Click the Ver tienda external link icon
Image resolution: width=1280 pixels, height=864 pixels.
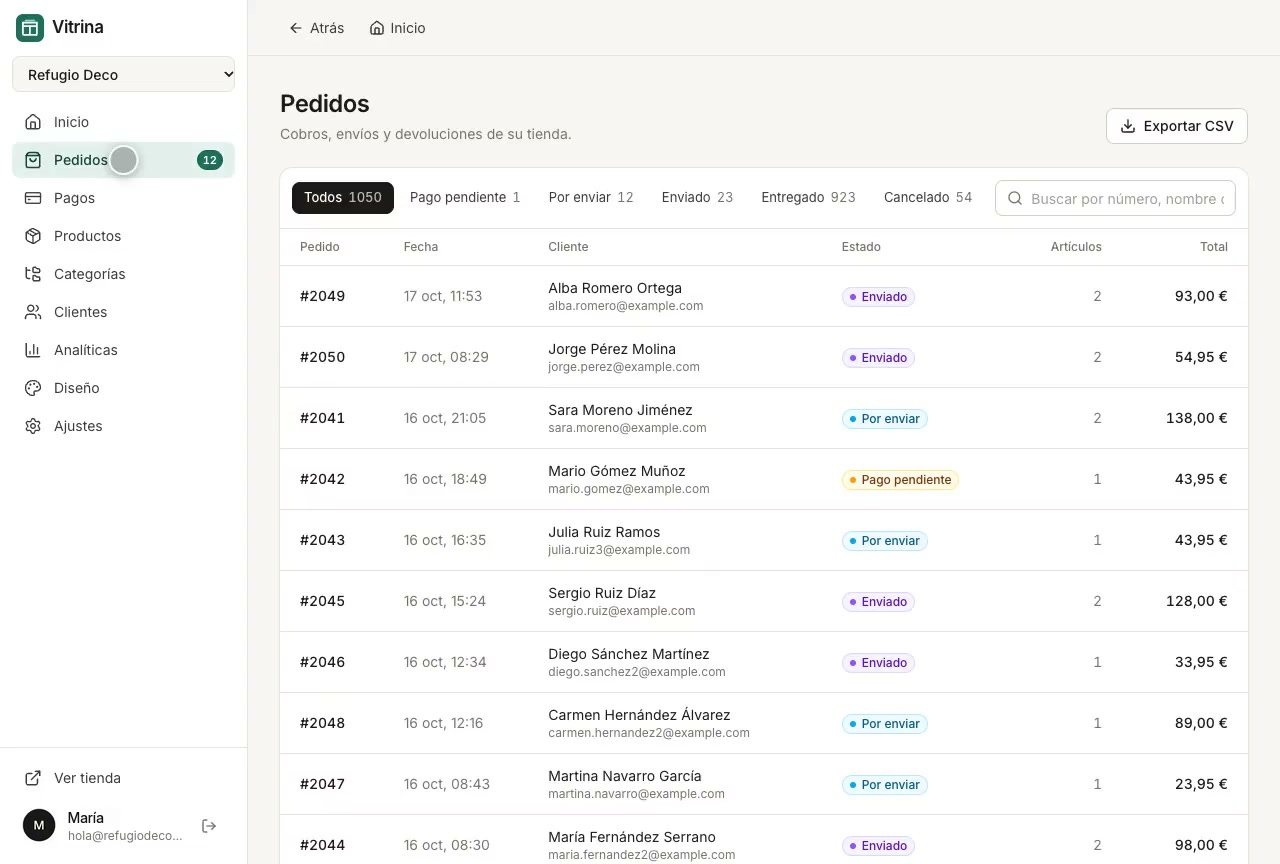pos(33,778)
